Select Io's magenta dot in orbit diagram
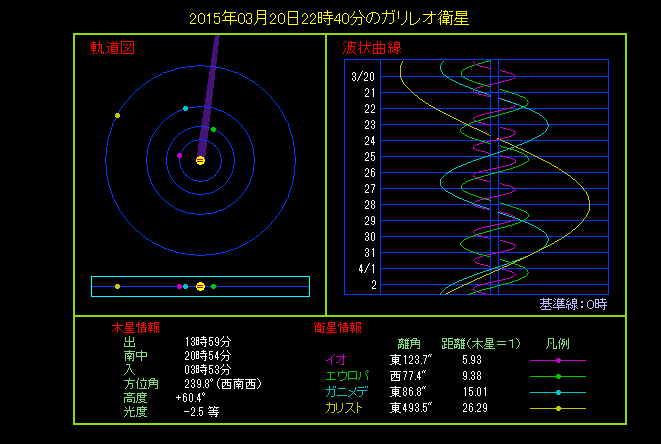This screenshot has width=661, height=444. (180, 155)
